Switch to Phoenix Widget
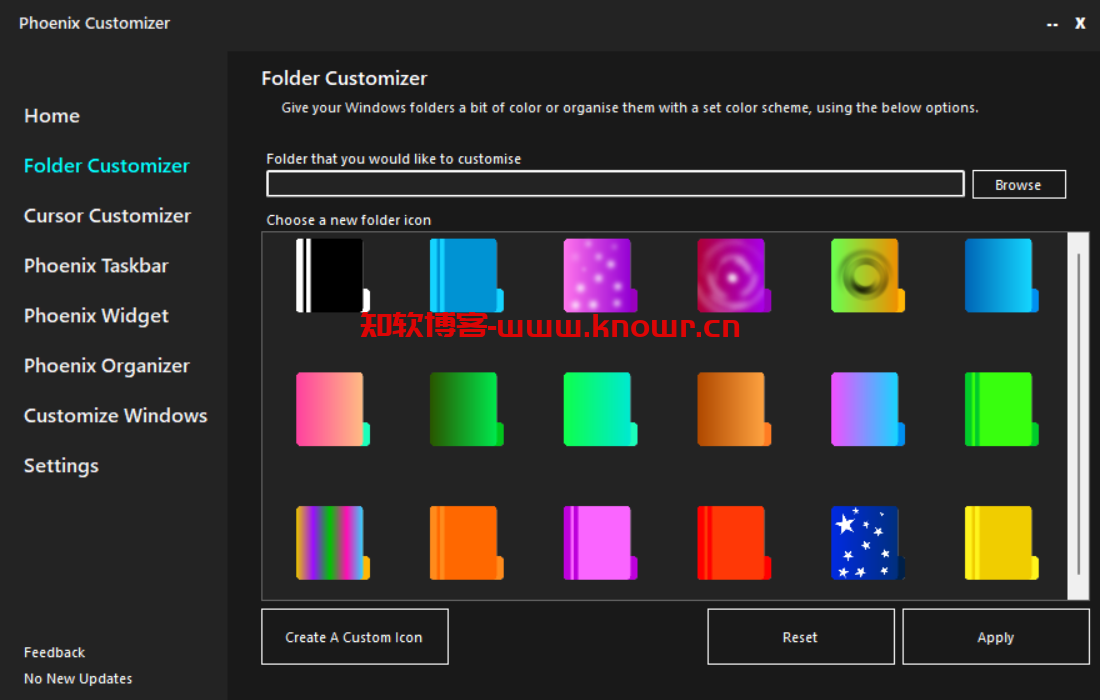Image resolution: width=1100 pixels, height=700 pixels. [x=96, y=316]
